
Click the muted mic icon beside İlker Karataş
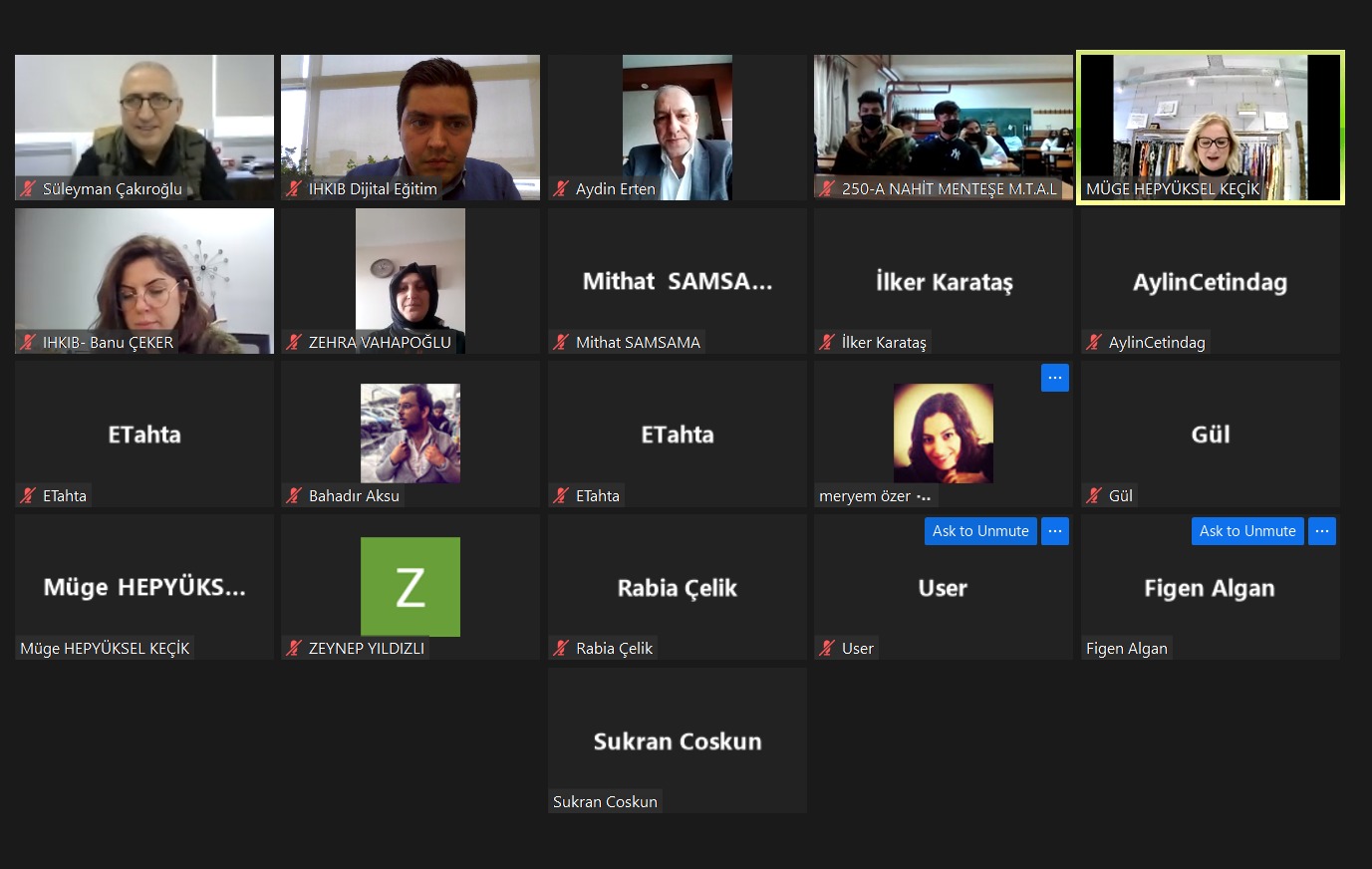coord(827,342)
